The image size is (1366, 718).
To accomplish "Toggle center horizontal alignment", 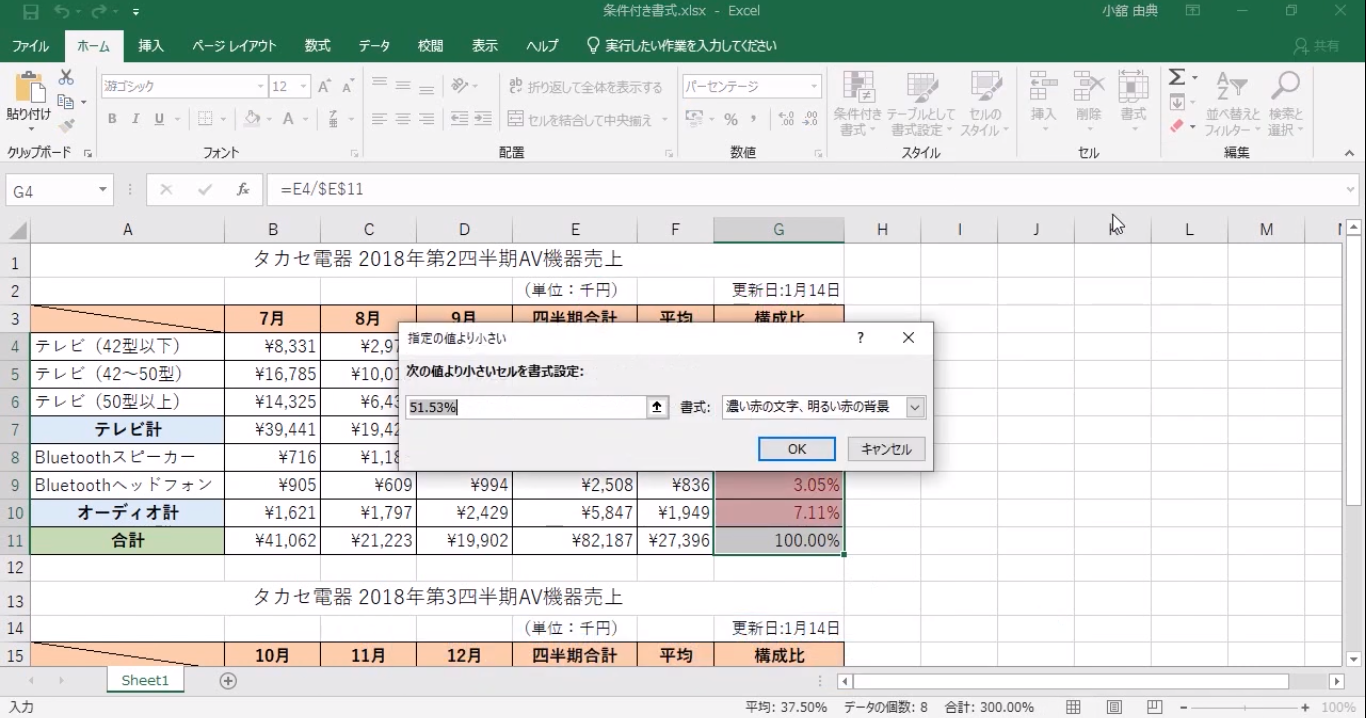I will (x=403, y=119).
